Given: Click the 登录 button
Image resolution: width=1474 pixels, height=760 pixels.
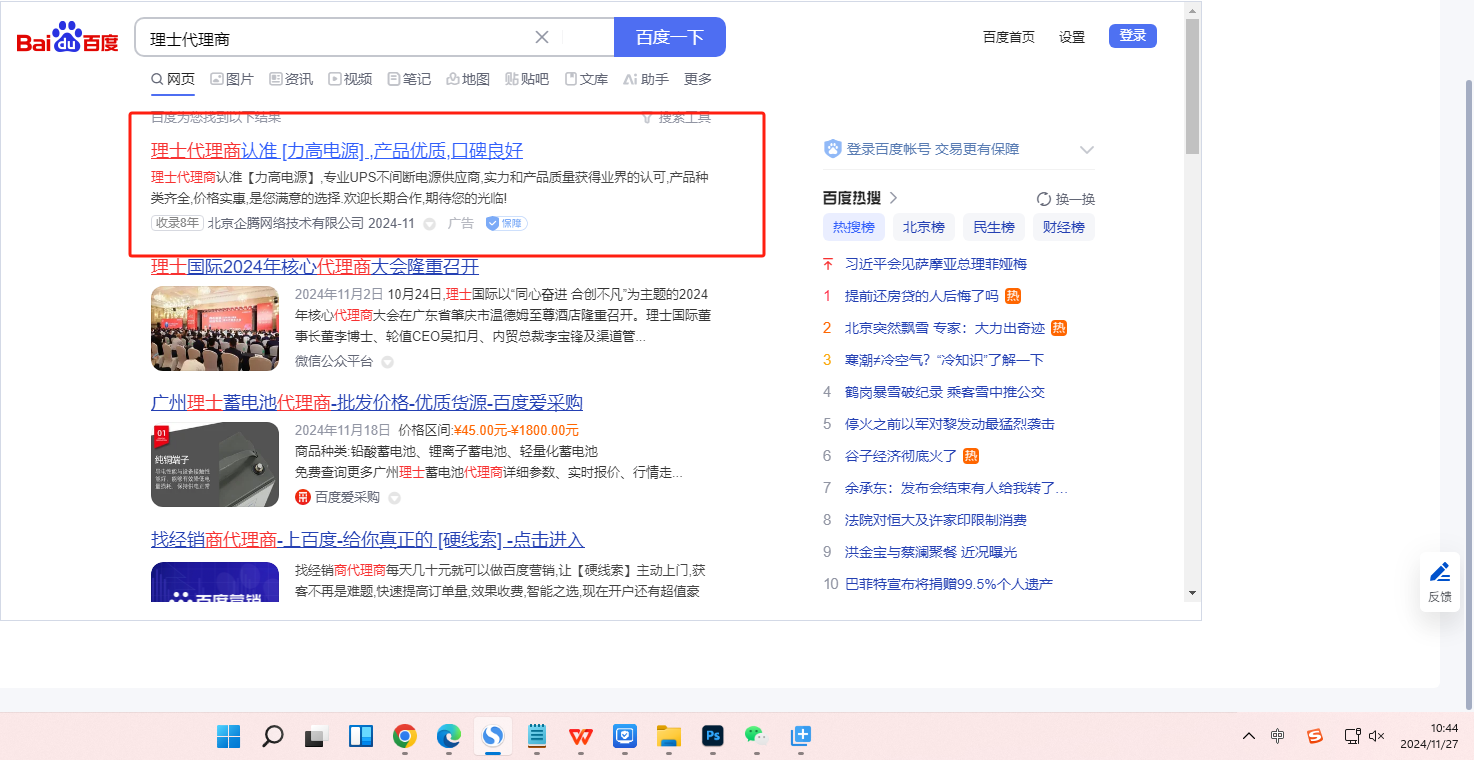Looking at the screenshot, I should 1132,36.
